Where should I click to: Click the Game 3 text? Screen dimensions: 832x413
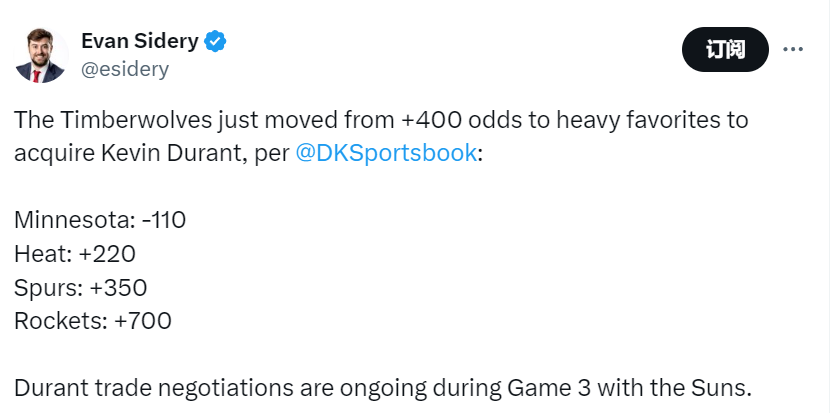coord(549,388)
